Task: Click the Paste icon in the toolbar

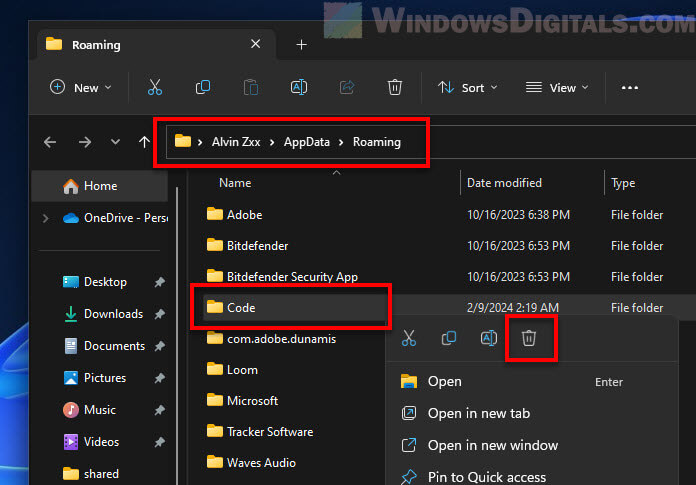Action: pos(251,87)
